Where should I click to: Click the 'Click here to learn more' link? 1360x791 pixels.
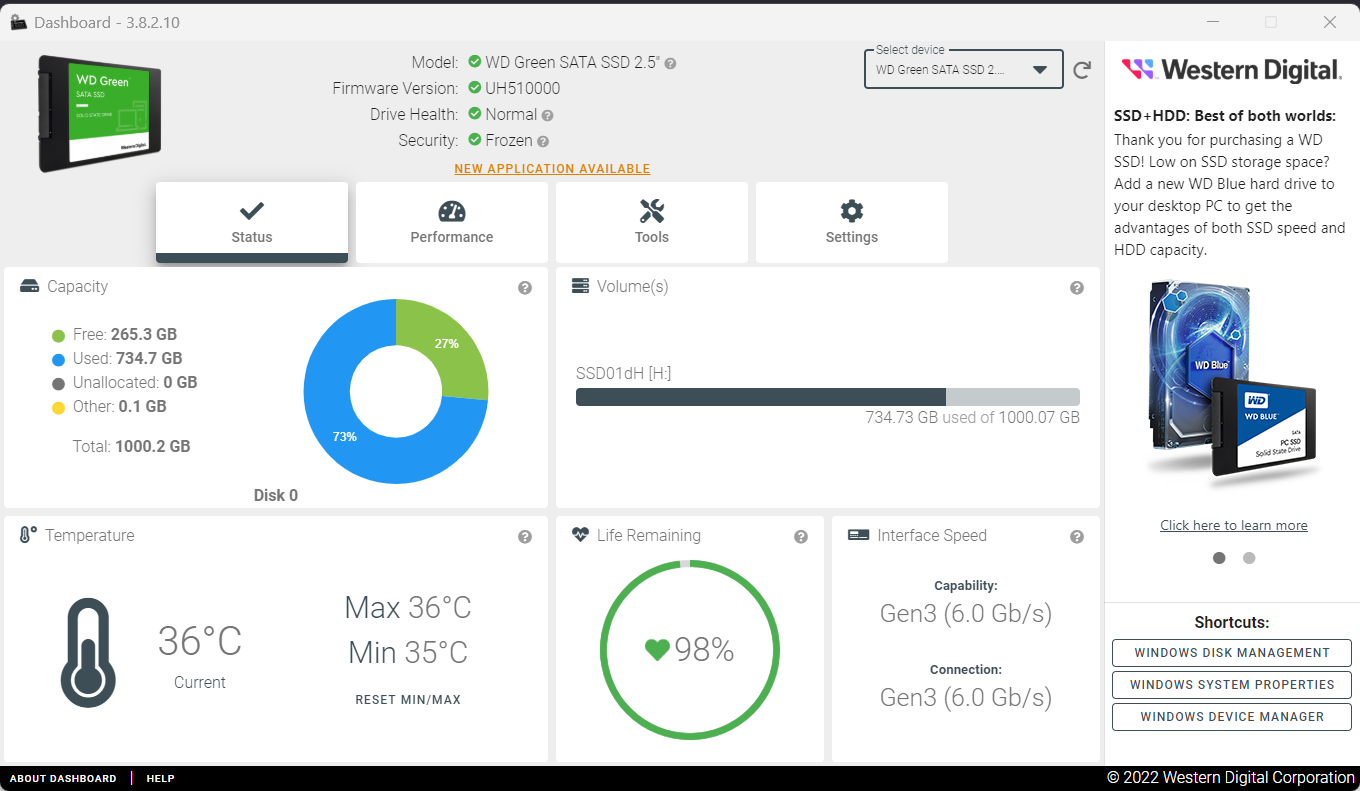[1233, 526]
